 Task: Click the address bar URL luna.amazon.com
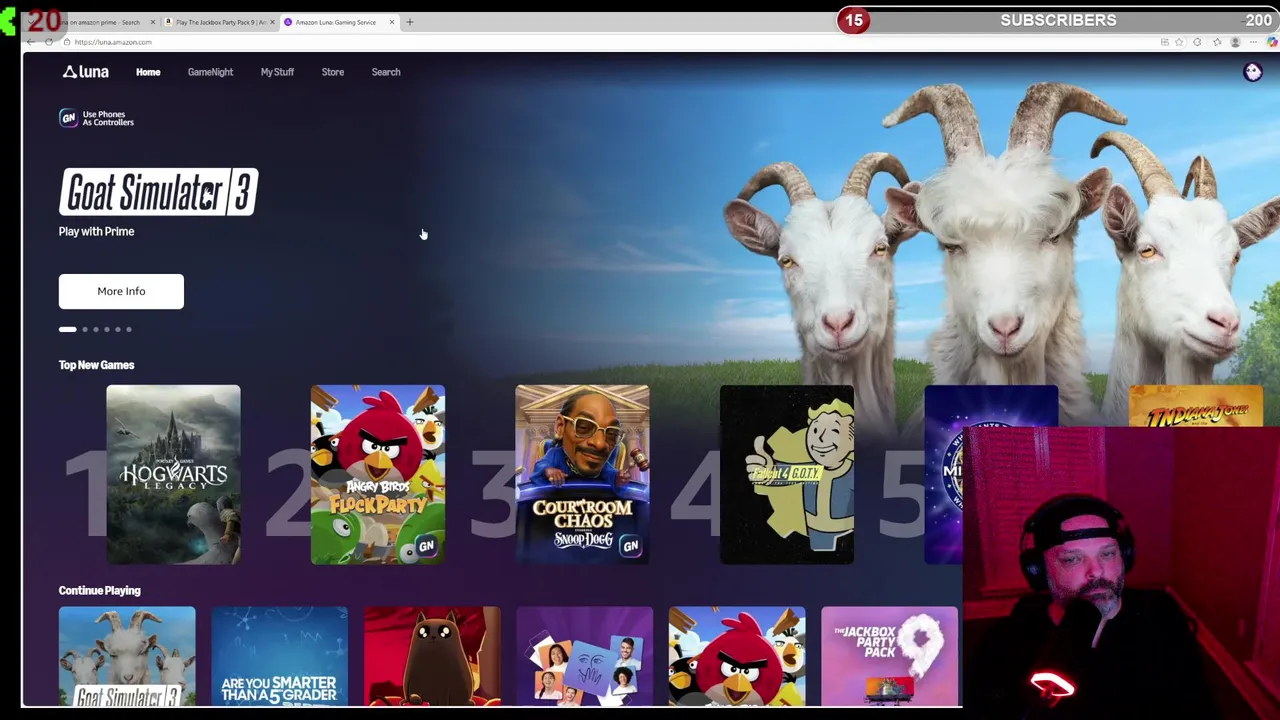tap(113, 42)
